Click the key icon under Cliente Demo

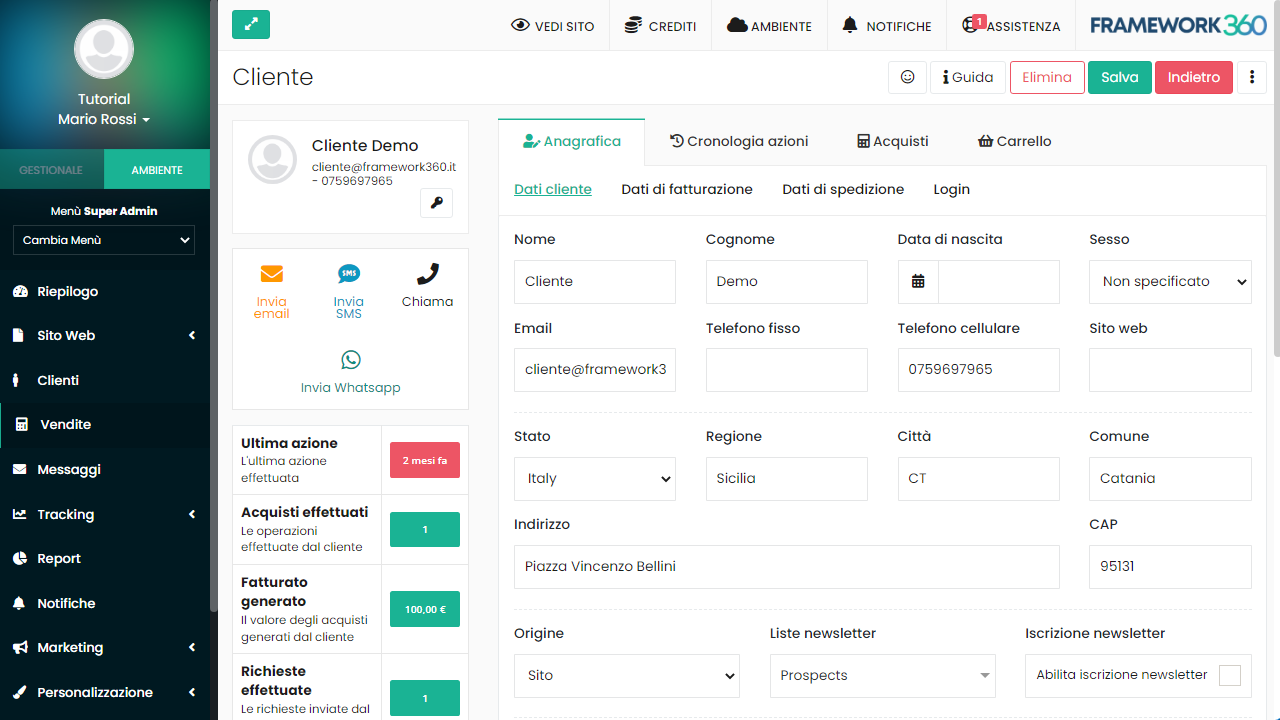coord(436,203)
